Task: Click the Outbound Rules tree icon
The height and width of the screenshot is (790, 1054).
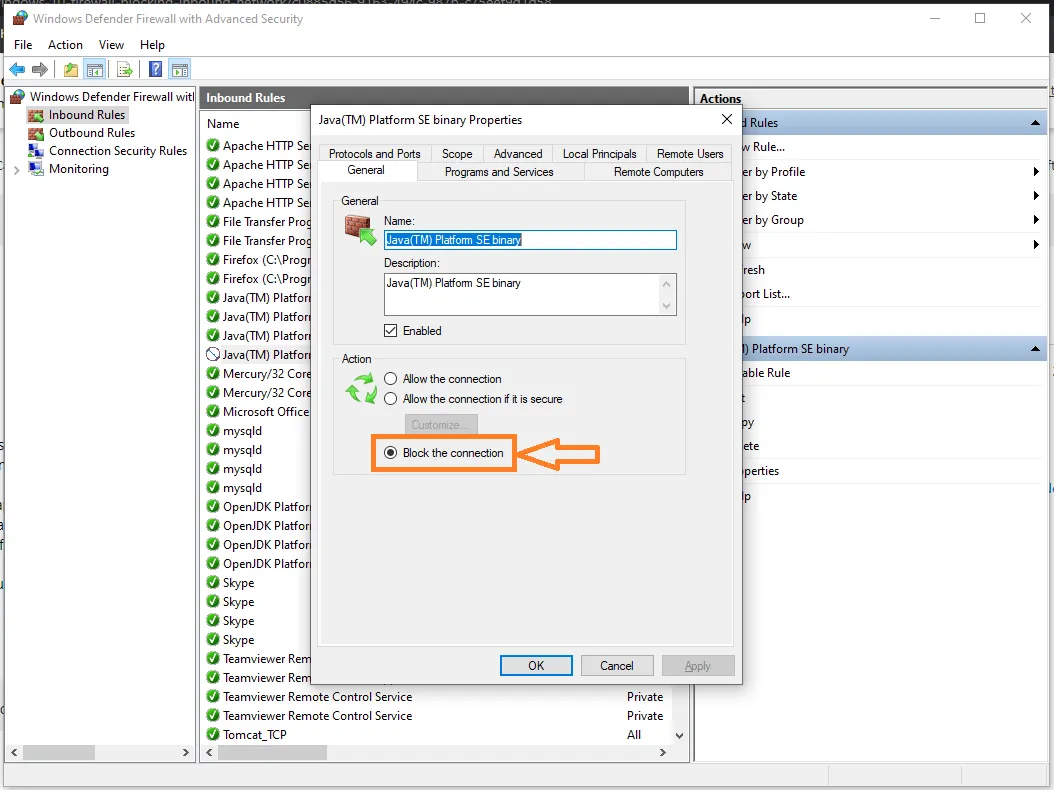Action: (36, 133)
